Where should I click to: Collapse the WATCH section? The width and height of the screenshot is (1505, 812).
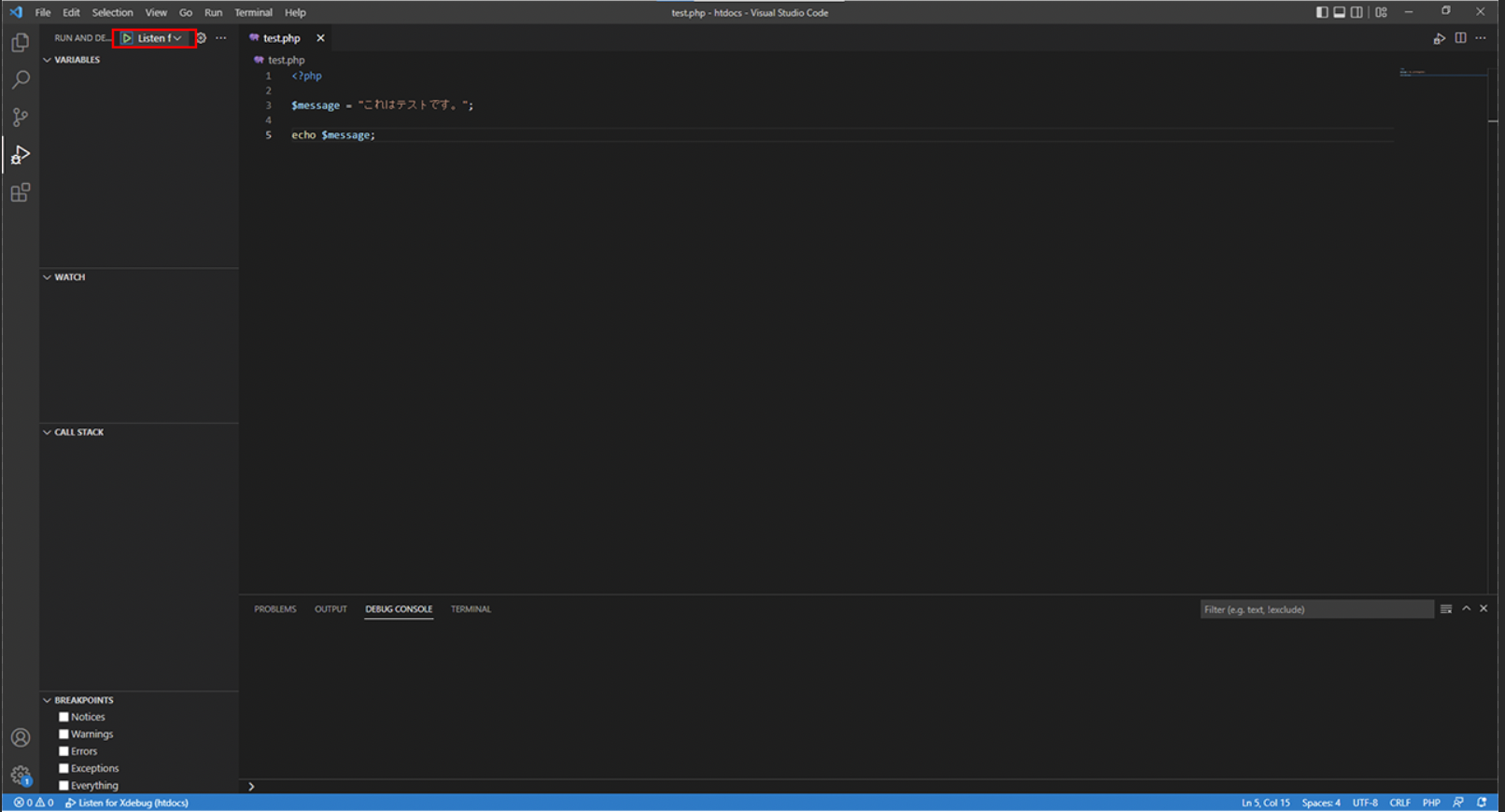pos(69,277)
